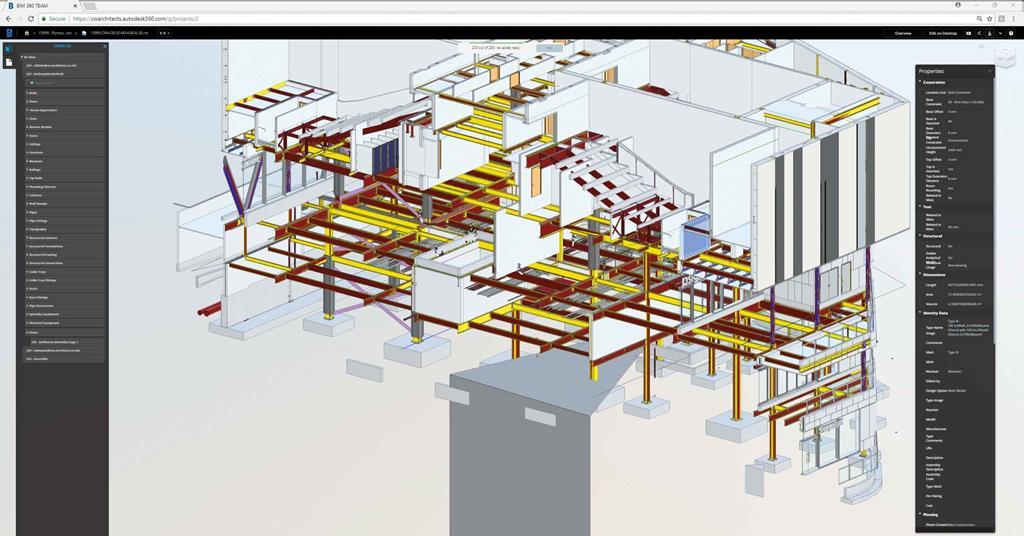
Task: Select Pipe Fittings in model browser
Action: click(x=64, y=221)
